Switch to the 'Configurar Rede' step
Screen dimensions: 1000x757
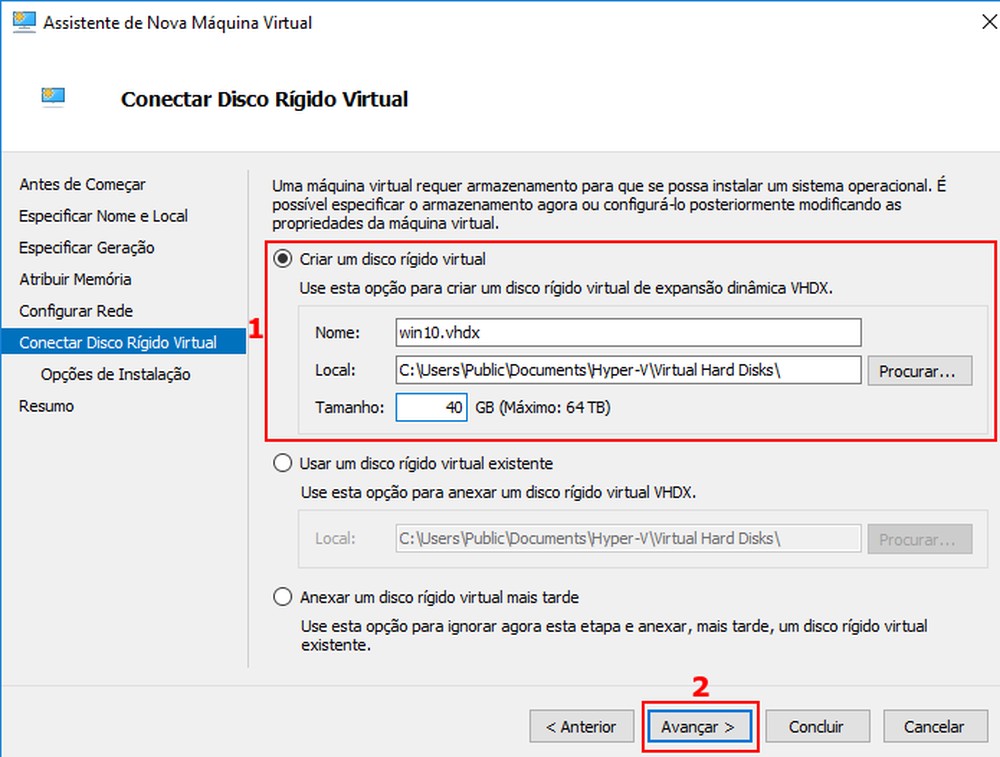79,310
